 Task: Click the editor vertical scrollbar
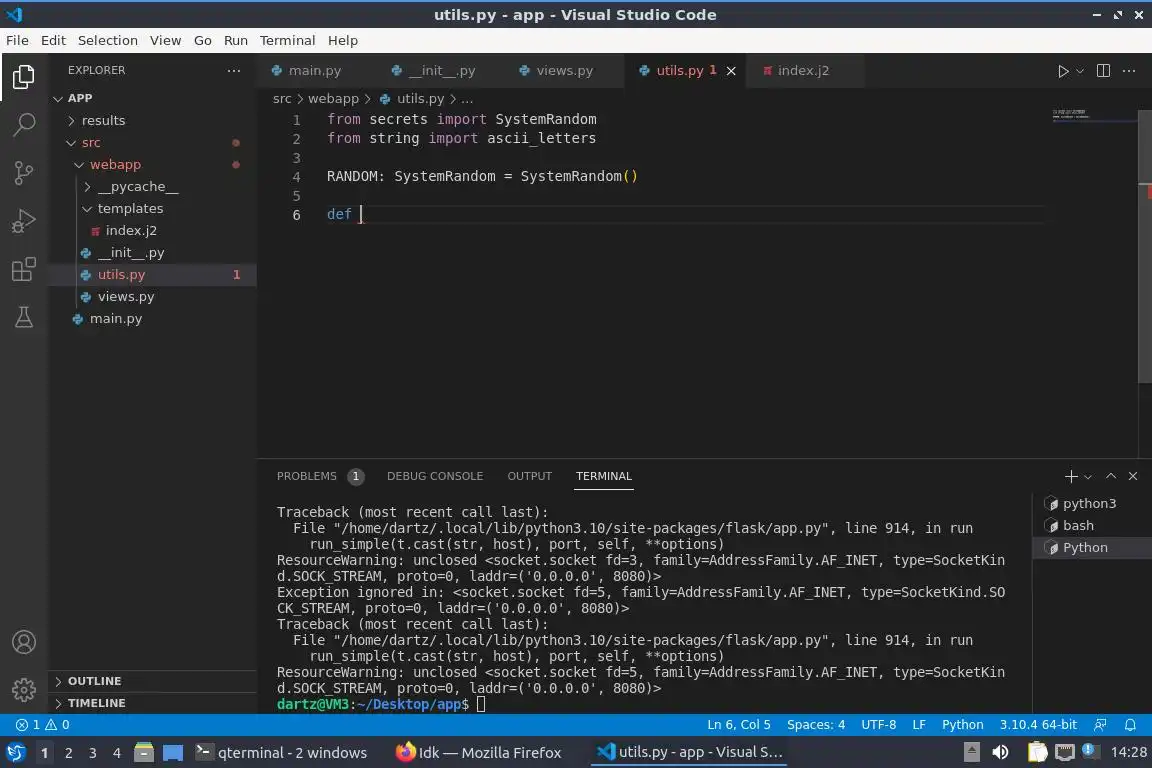click(1145, 246)
